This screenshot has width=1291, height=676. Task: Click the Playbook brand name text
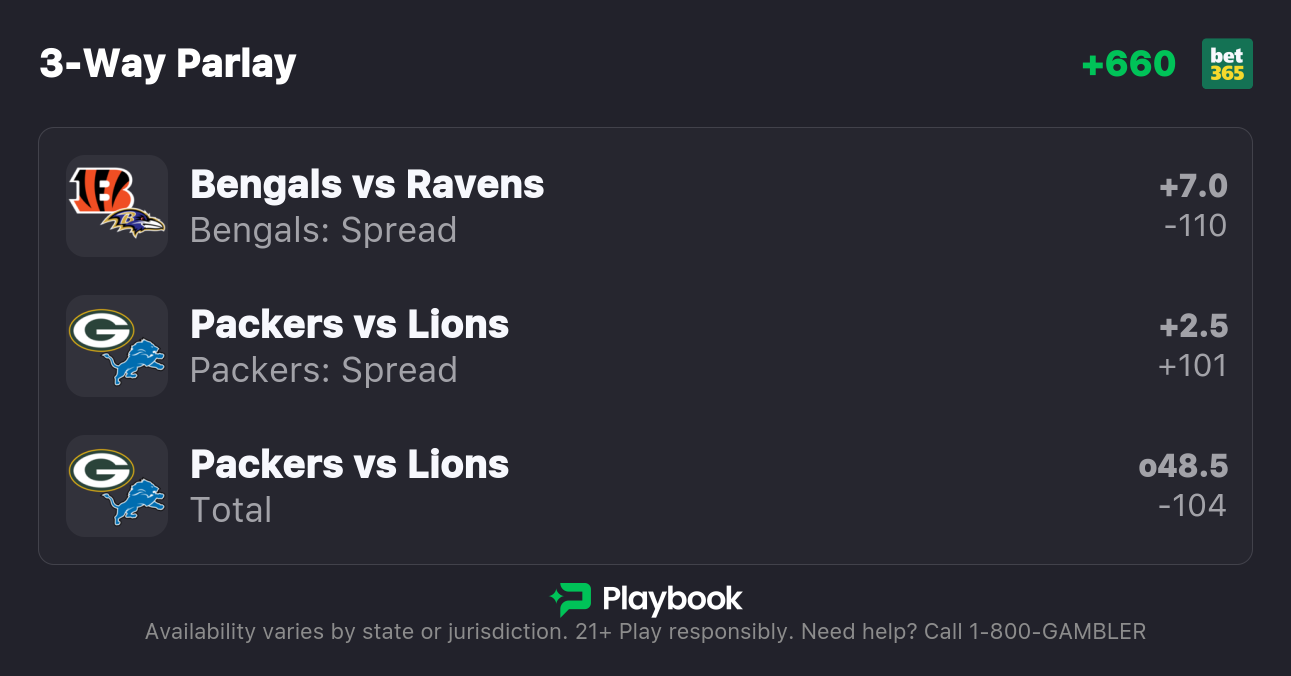tap(672, 599)
